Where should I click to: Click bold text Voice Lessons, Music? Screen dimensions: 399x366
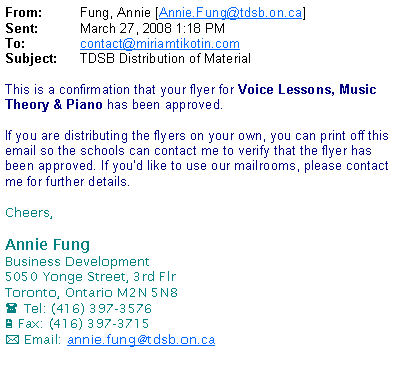[307, 90]
